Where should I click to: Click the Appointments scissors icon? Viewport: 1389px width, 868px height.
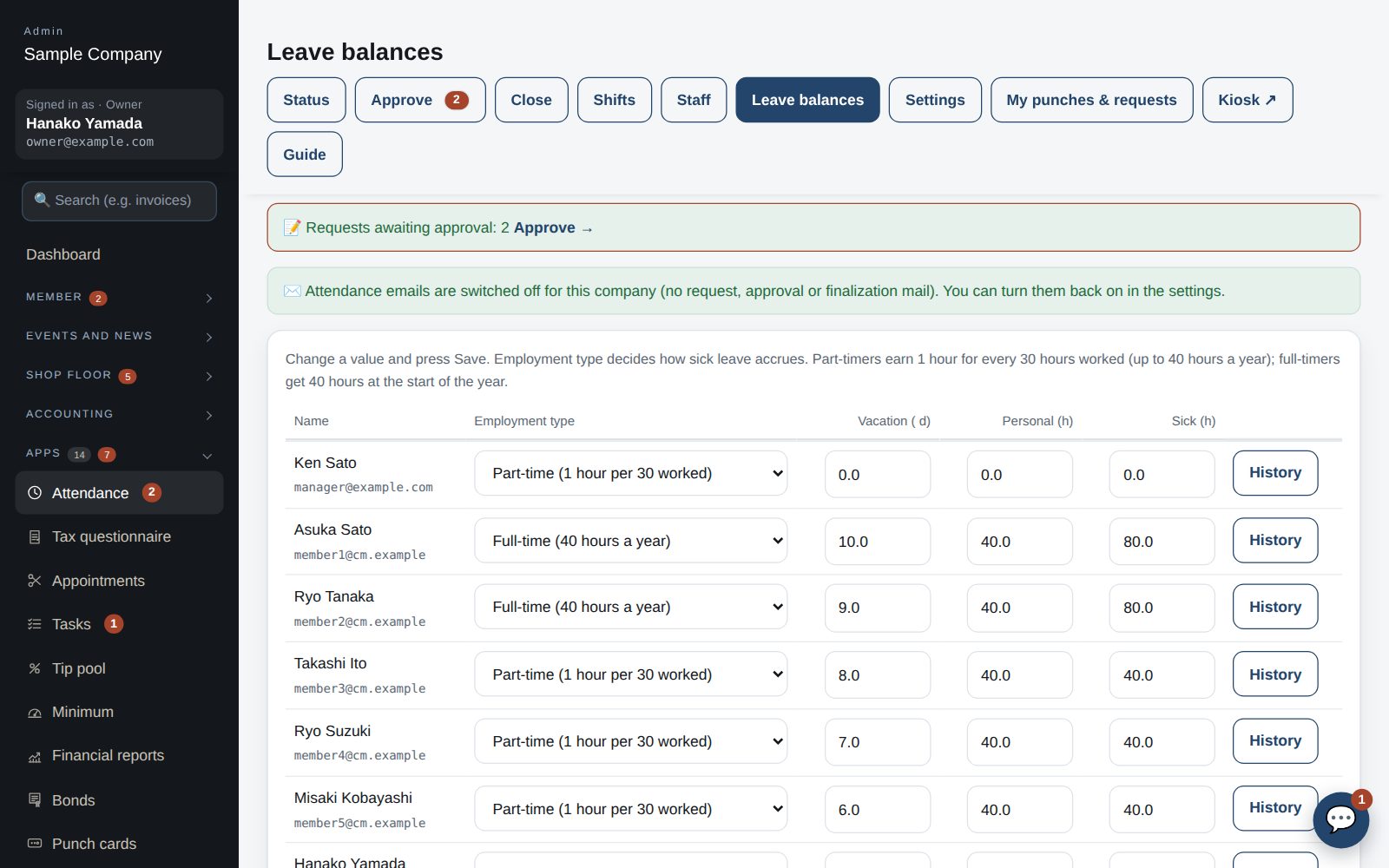(35, 581)
